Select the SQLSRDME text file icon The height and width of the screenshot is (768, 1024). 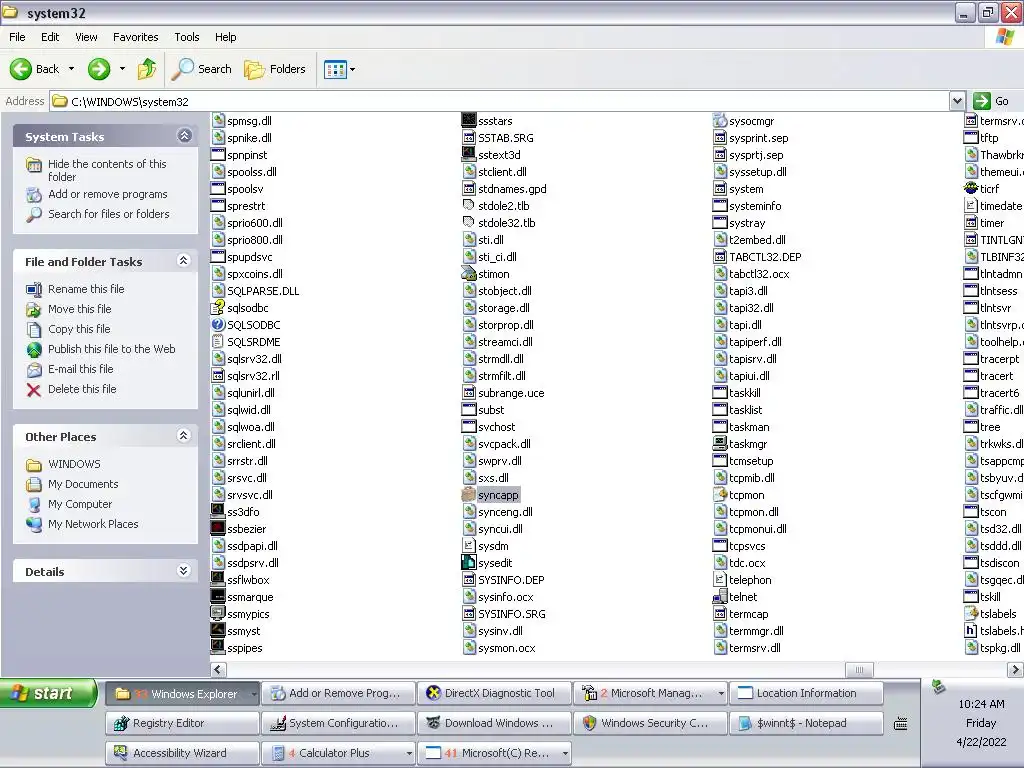[217, 342]
